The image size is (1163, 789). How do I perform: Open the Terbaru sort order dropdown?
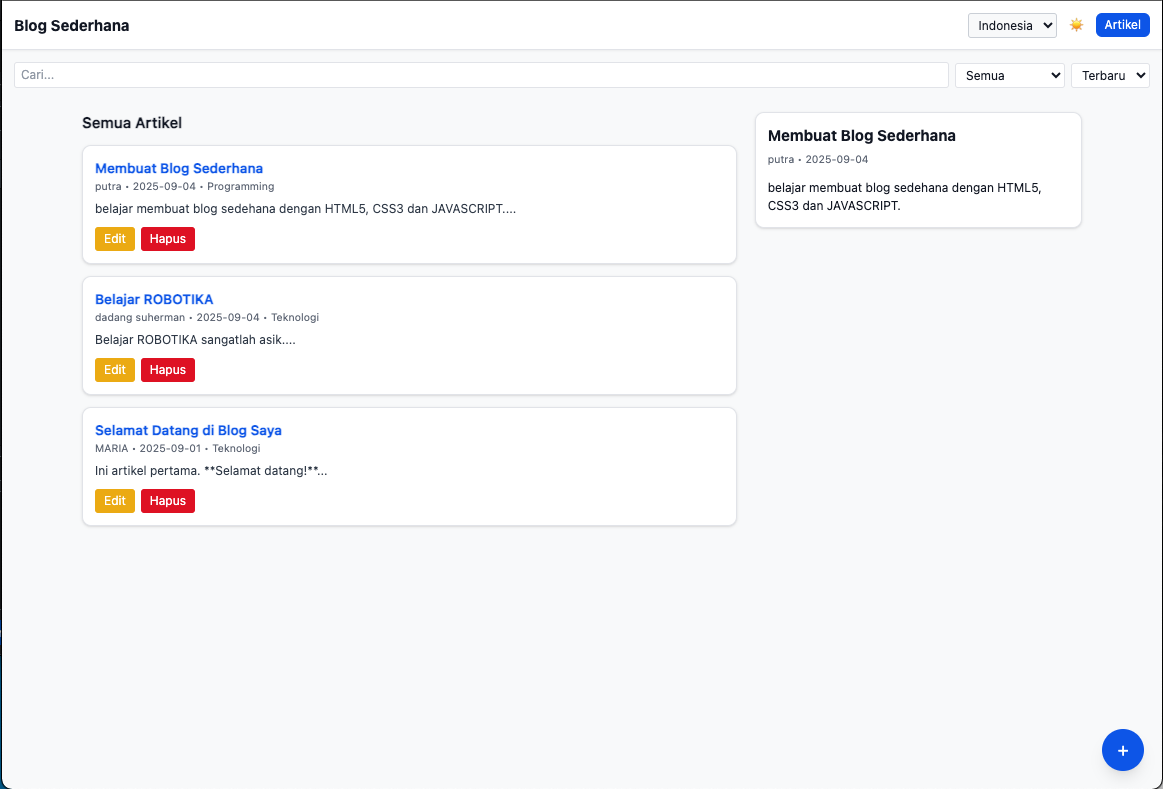pos(1110,74)
